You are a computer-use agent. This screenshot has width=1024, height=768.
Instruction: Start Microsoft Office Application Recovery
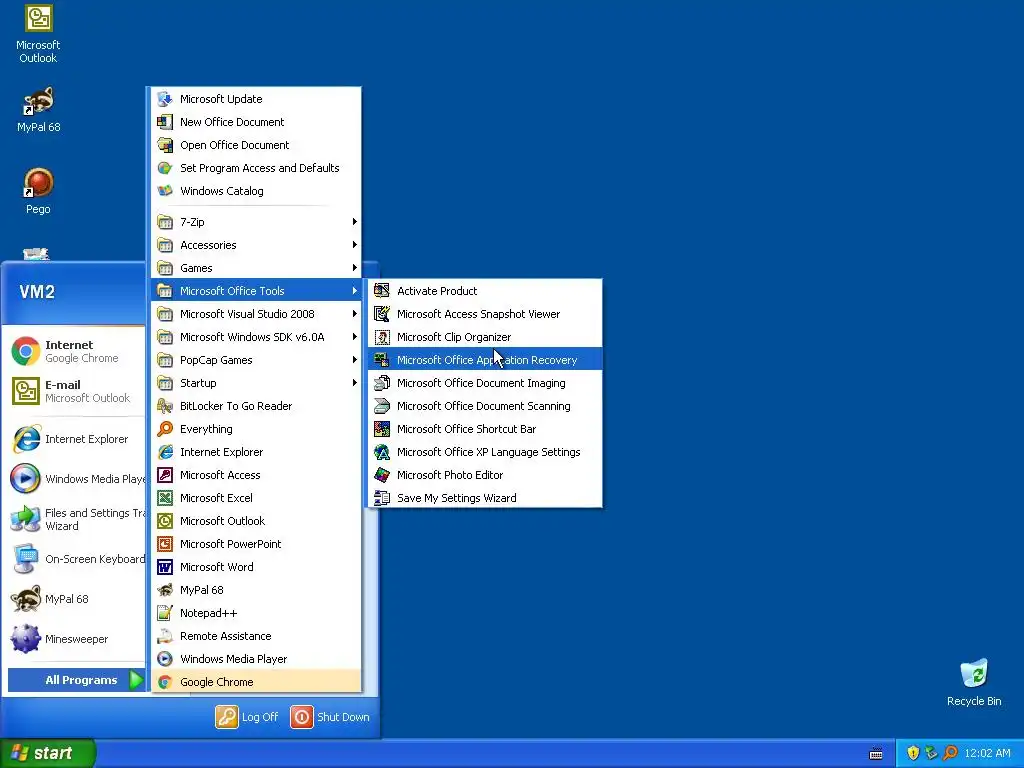(485, 360)
